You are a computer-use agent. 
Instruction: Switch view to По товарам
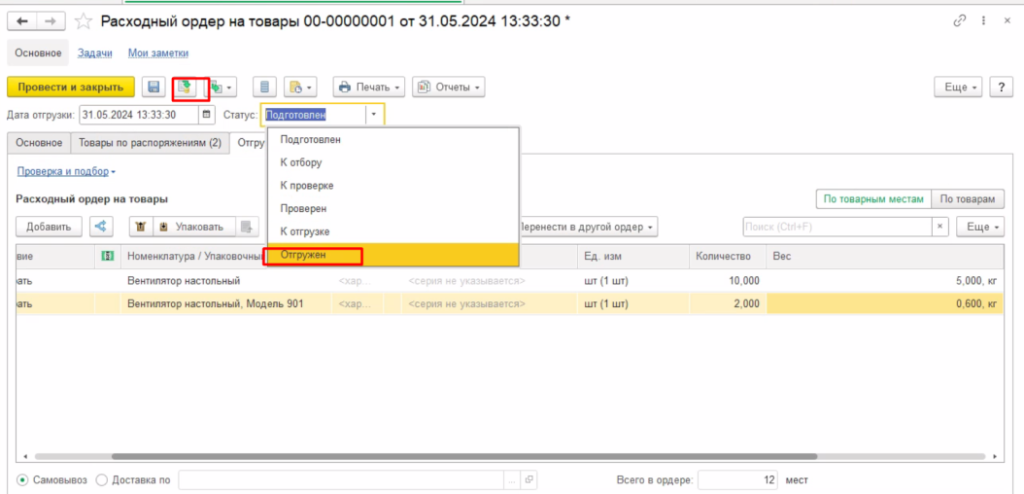coord(969,200)
